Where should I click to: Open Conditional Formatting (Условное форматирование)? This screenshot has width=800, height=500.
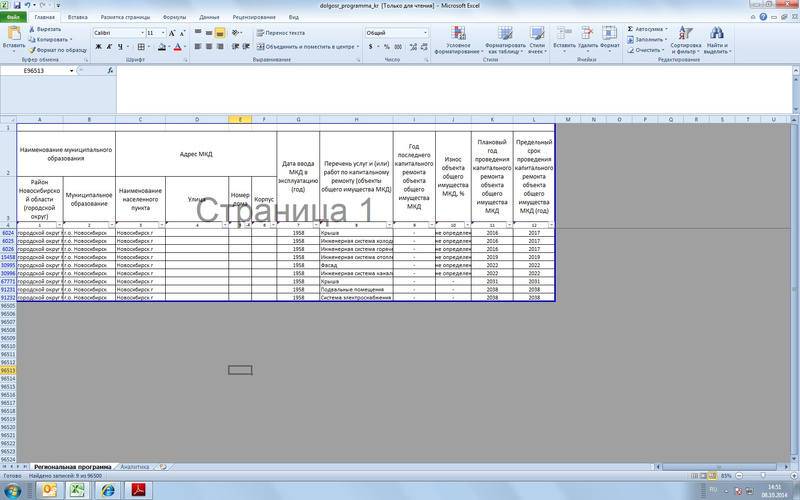[x=458, y=40]
